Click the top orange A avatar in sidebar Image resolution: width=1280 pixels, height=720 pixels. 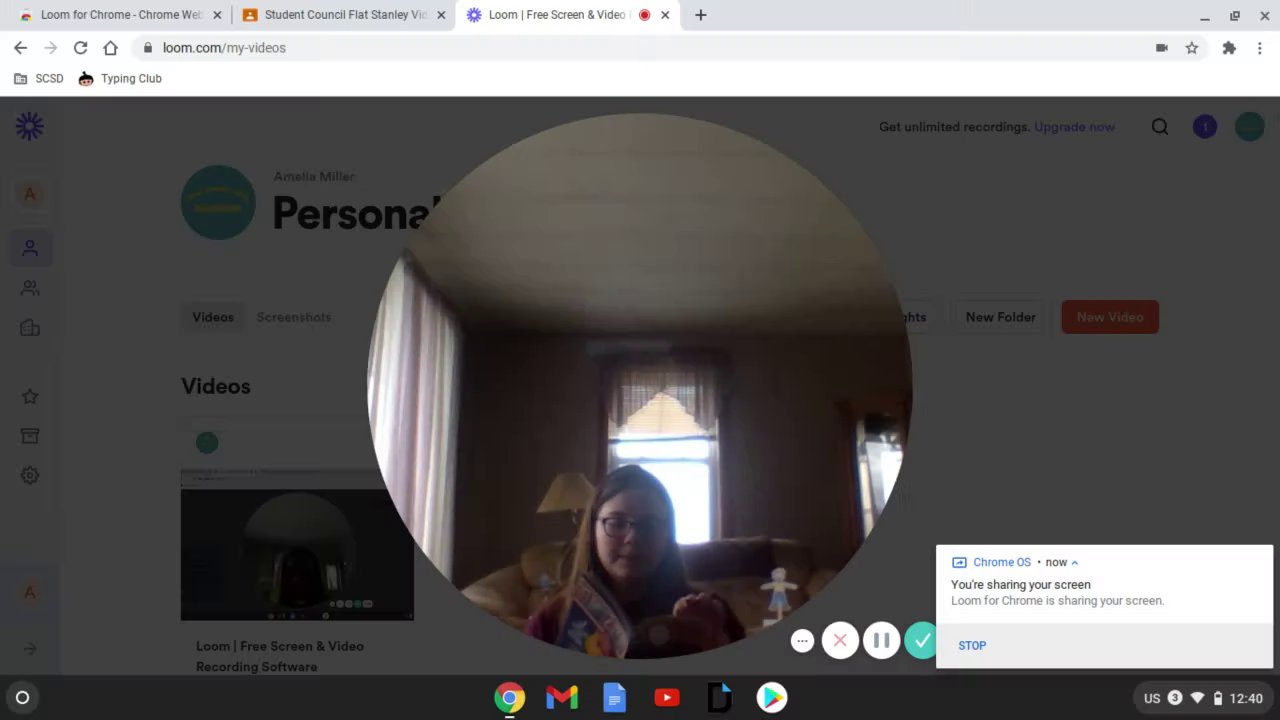[x=30, y=194]
